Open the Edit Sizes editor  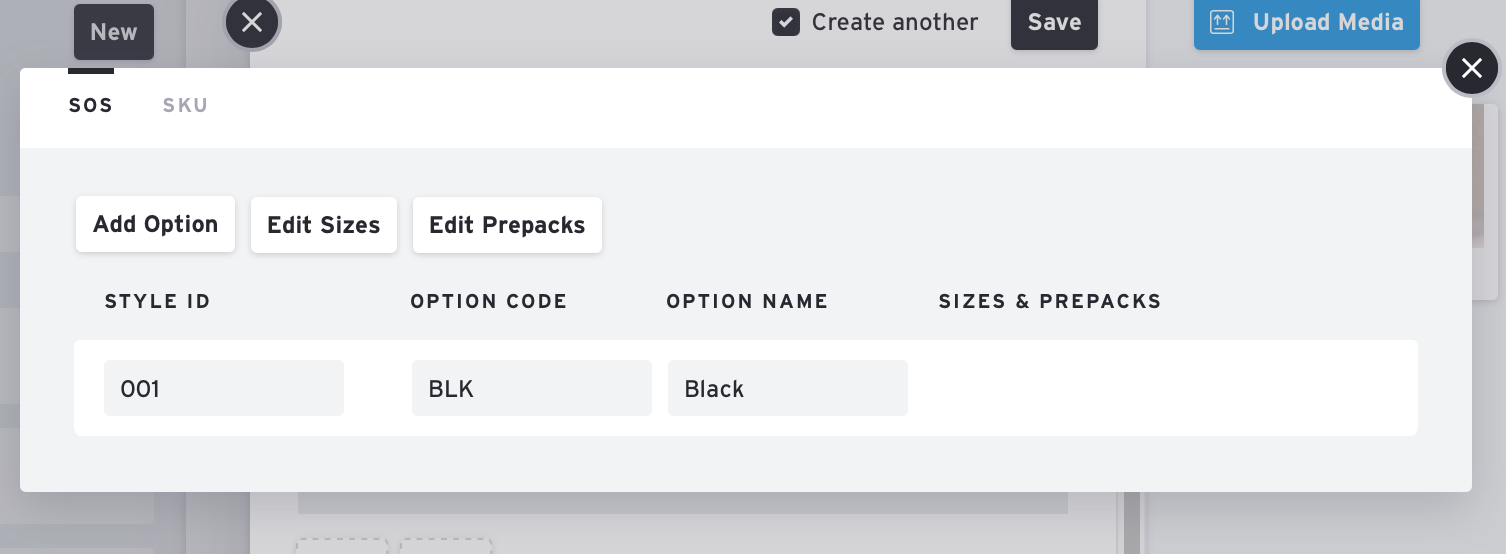coord(323,225)
